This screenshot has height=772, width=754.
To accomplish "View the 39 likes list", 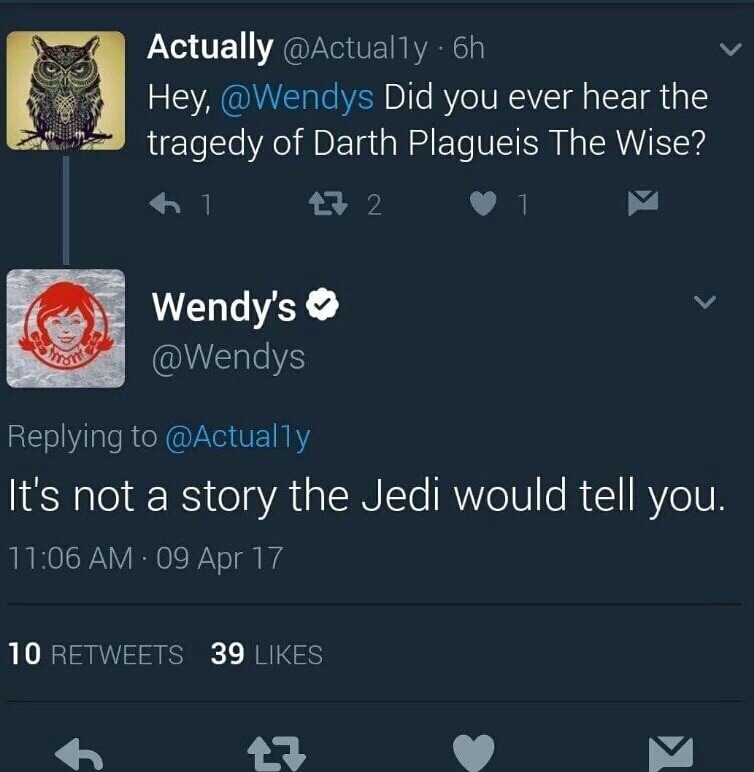I will point(267,655).
